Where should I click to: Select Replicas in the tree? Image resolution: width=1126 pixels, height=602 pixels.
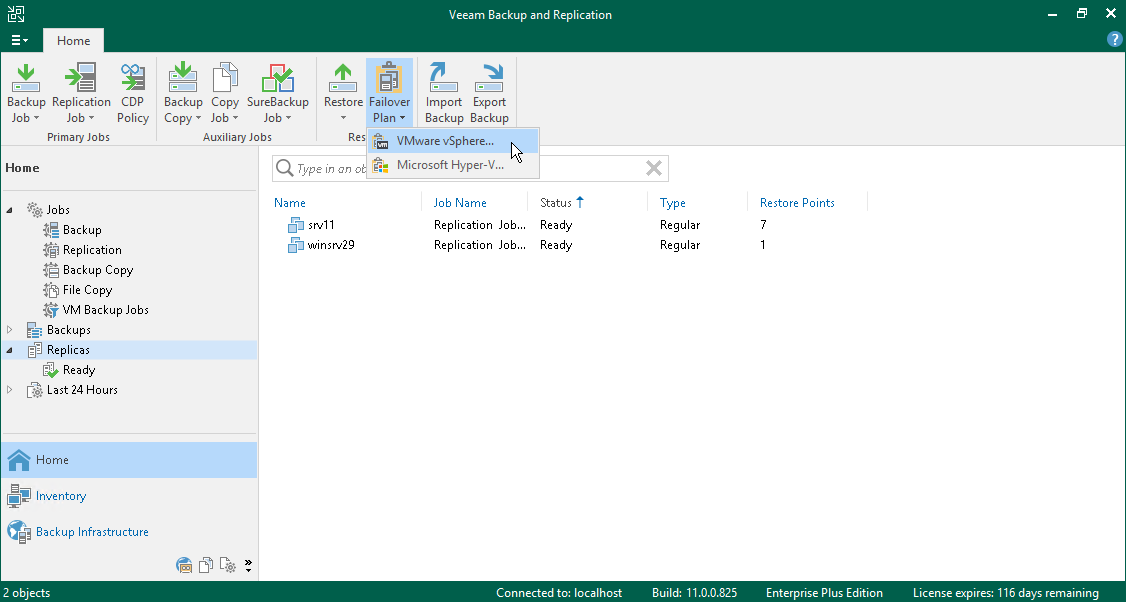pos(68,350)
